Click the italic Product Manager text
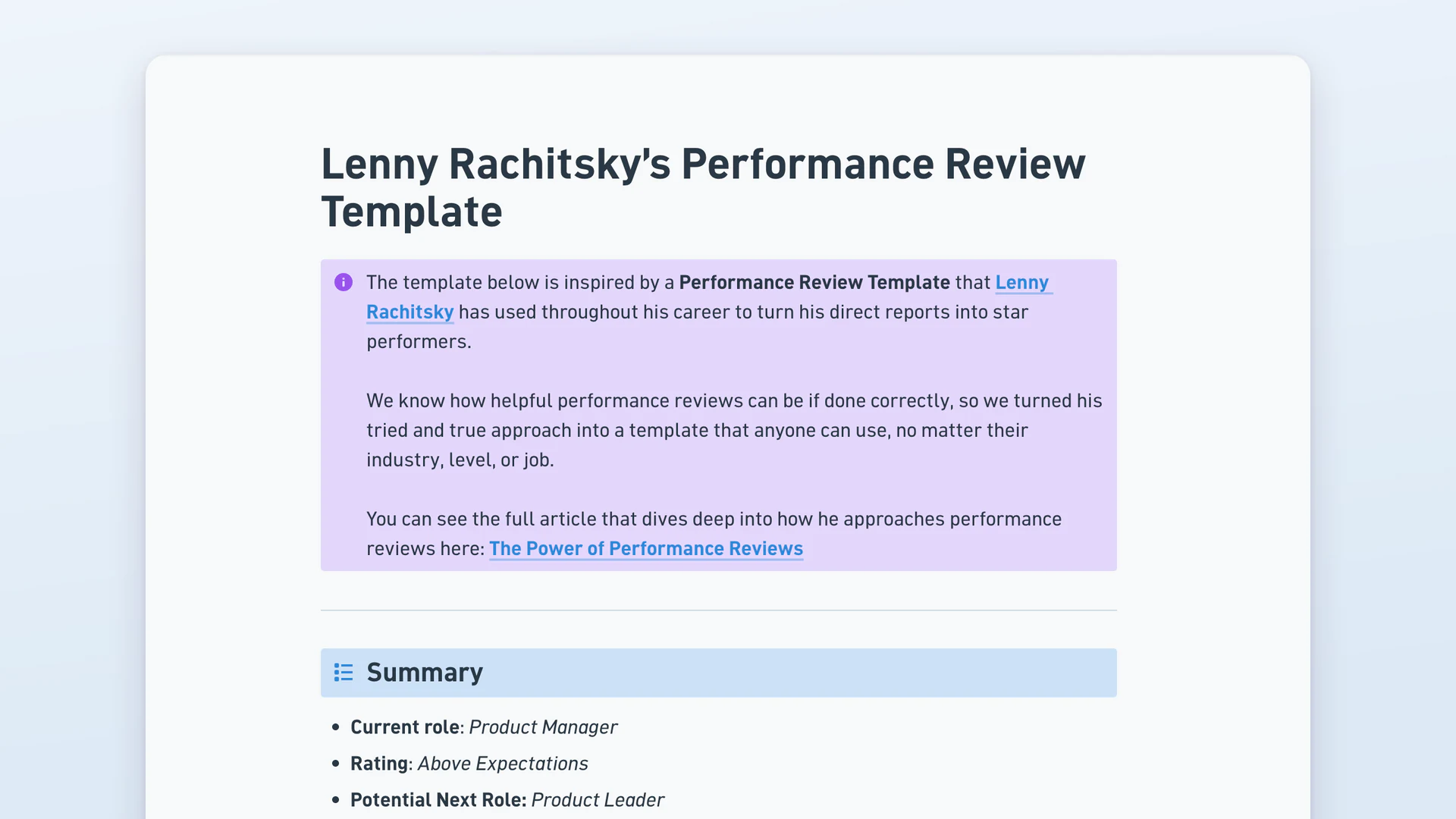Image resolution: width=1456 pixels, height=819 pixels. (543, 727)
